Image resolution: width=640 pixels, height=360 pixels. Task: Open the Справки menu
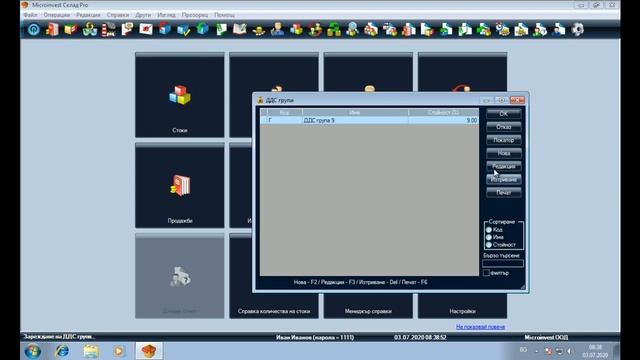pos(118,15)
